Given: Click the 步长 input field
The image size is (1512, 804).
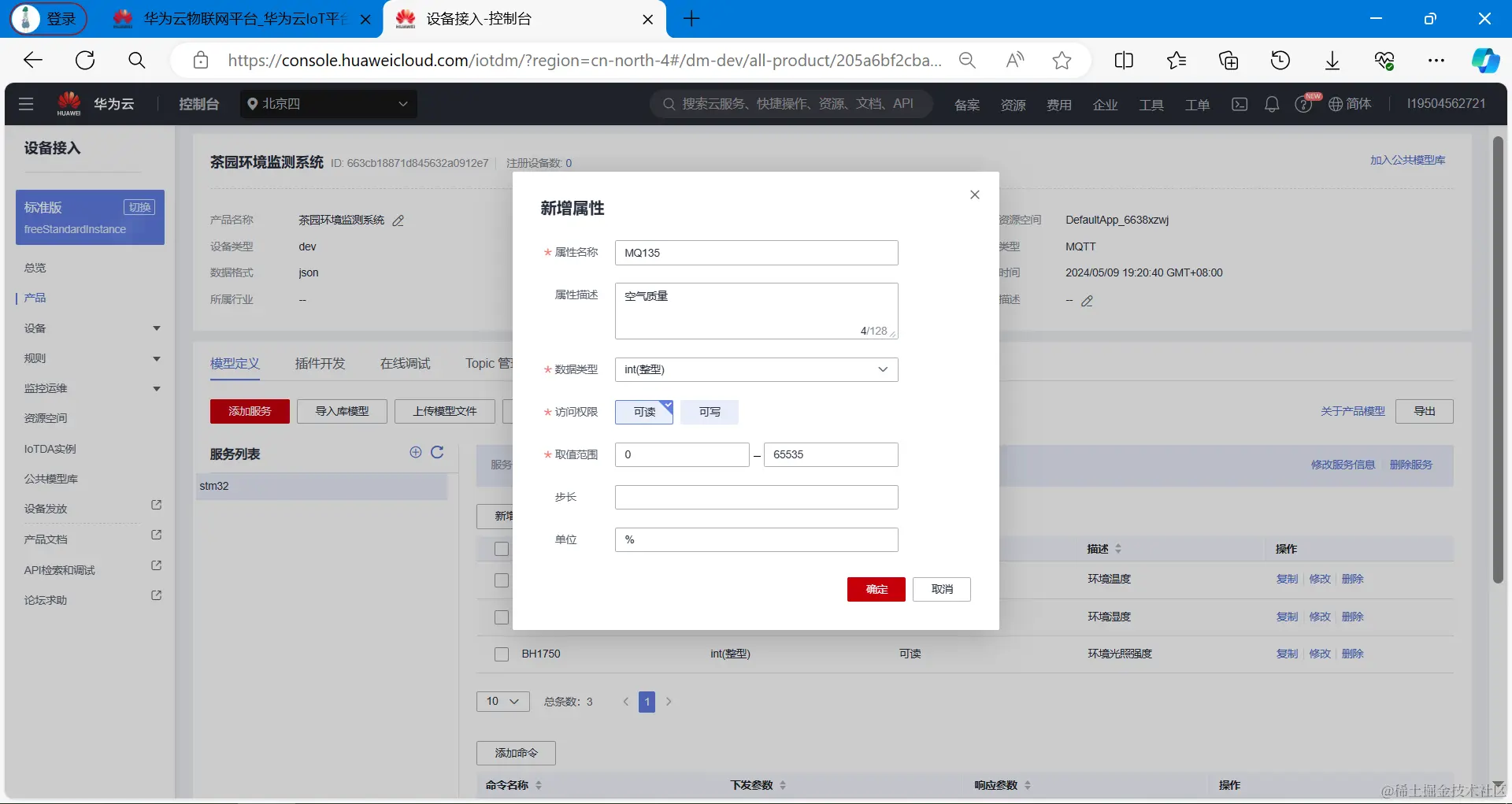Looking at the screenshot, I should point(756,497).
